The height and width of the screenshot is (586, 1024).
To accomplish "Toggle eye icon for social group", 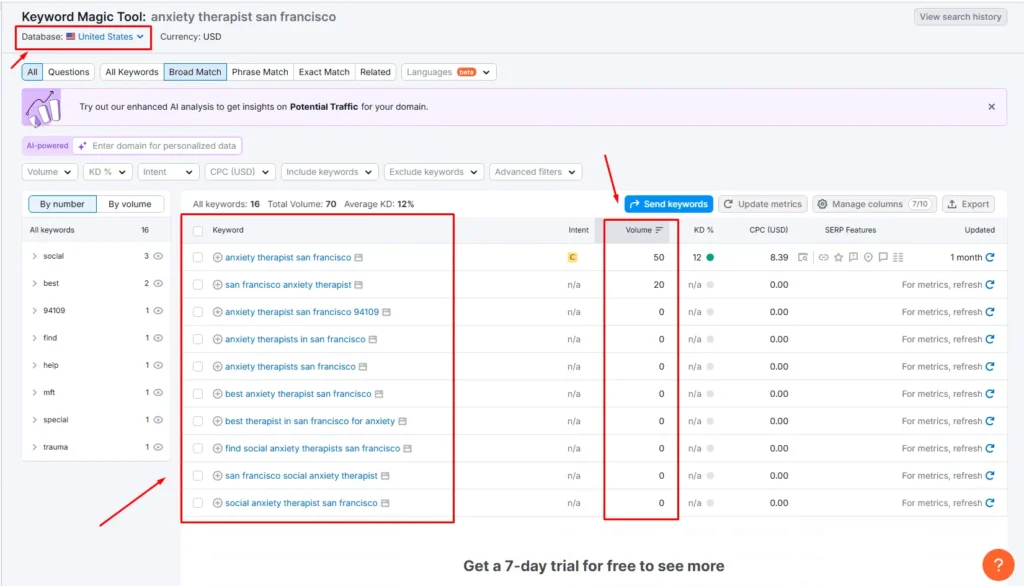I will (158, 256).
